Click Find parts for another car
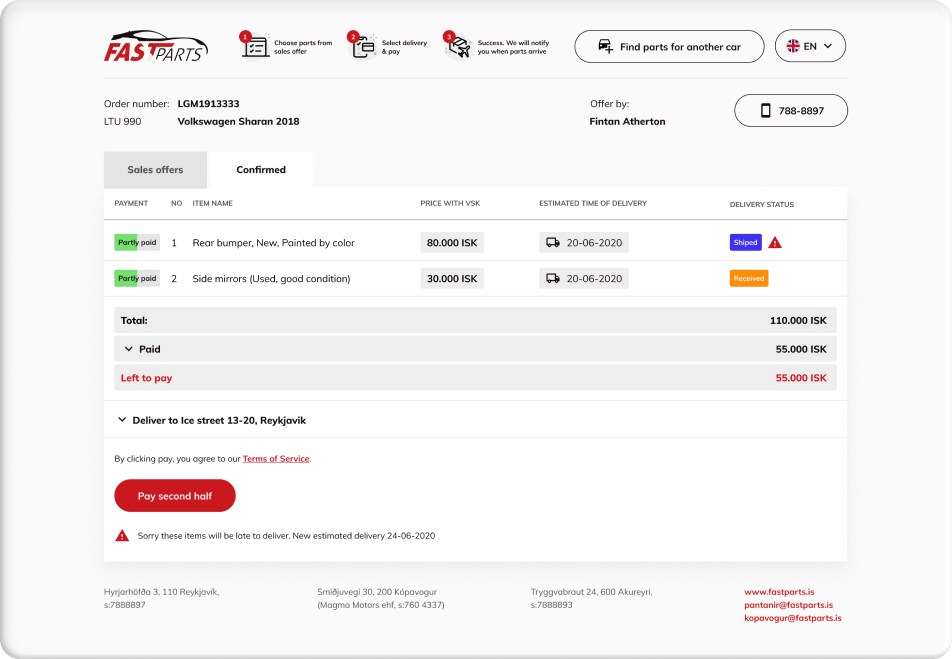This screenshot has width=952, height=659. [x=669, y=46]
